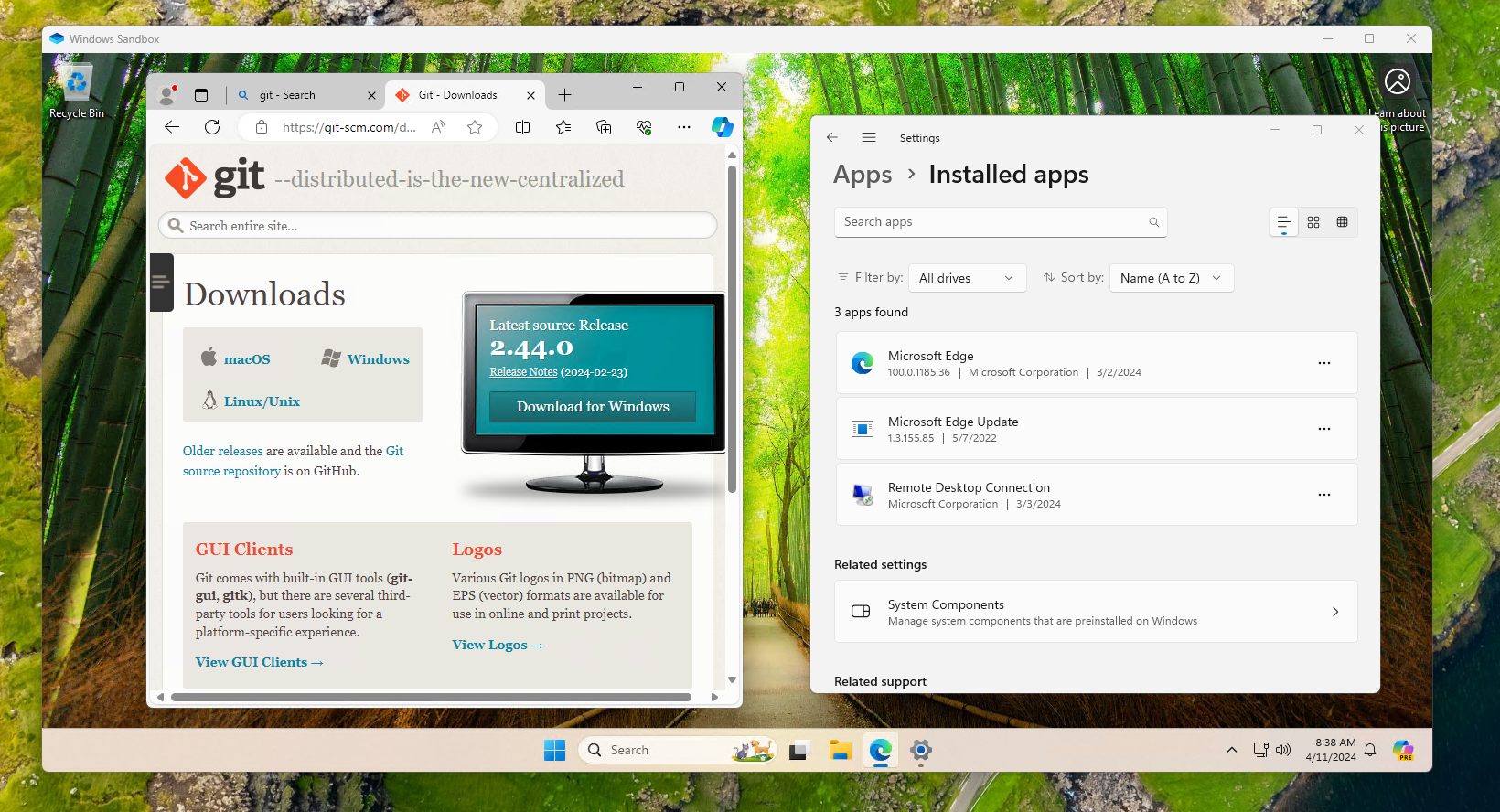1500x812 pixels.
Task: Click the Edge address bar URL
Action: pyautogui.click(x=348, y=127)
